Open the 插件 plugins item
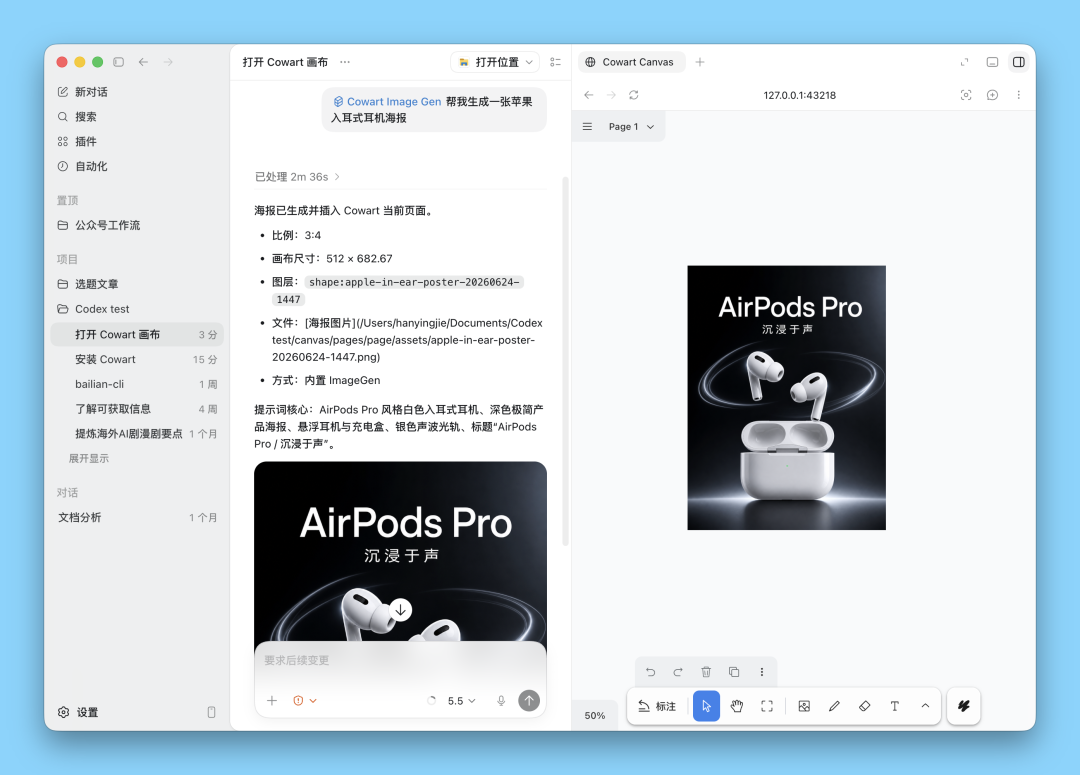The height and width of the screenshot is (775, 1080). pyautogui.click(x=137, y=141)
